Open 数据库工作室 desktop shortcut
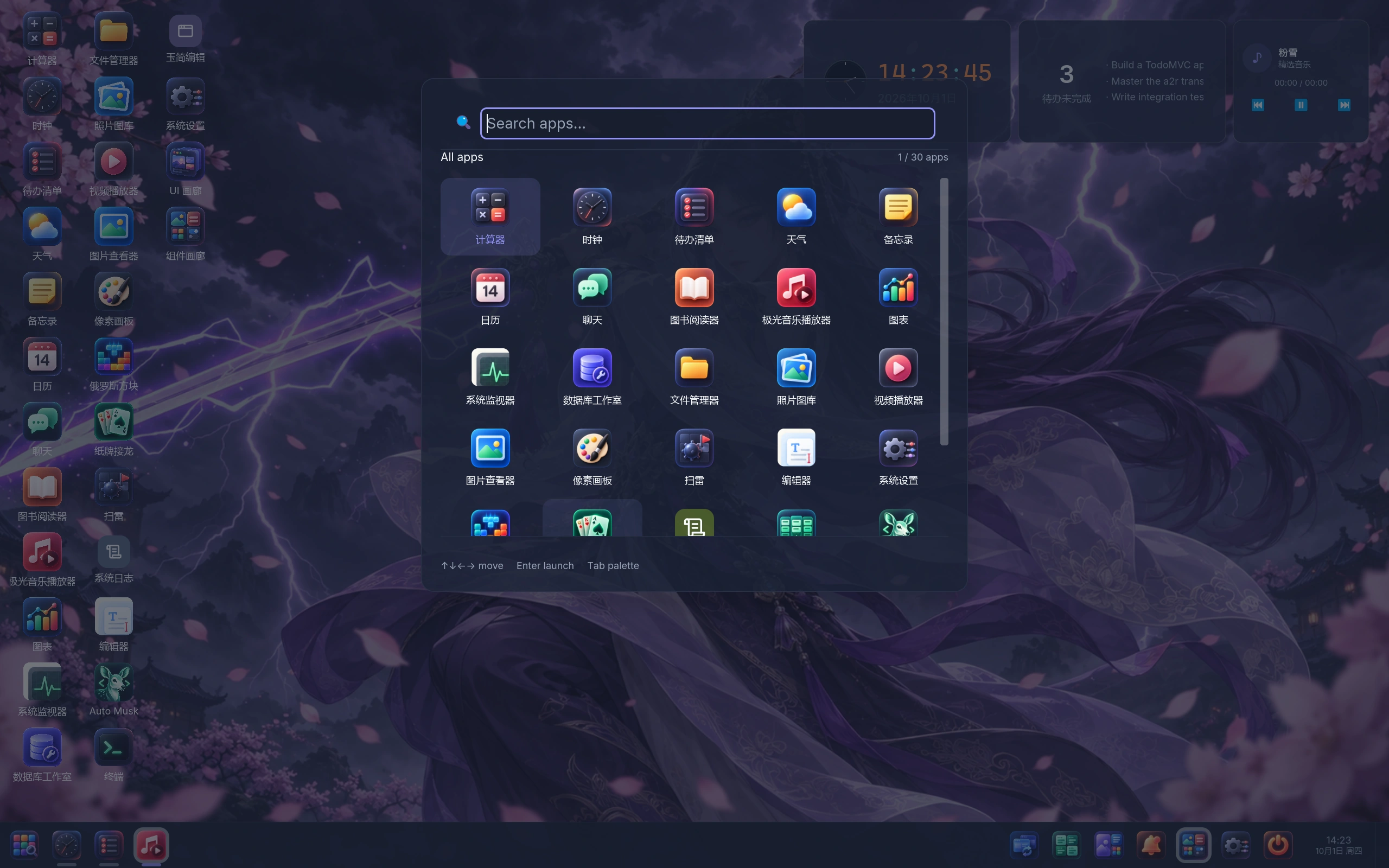This screenshot has height=868, width=1389. (42, 755)
